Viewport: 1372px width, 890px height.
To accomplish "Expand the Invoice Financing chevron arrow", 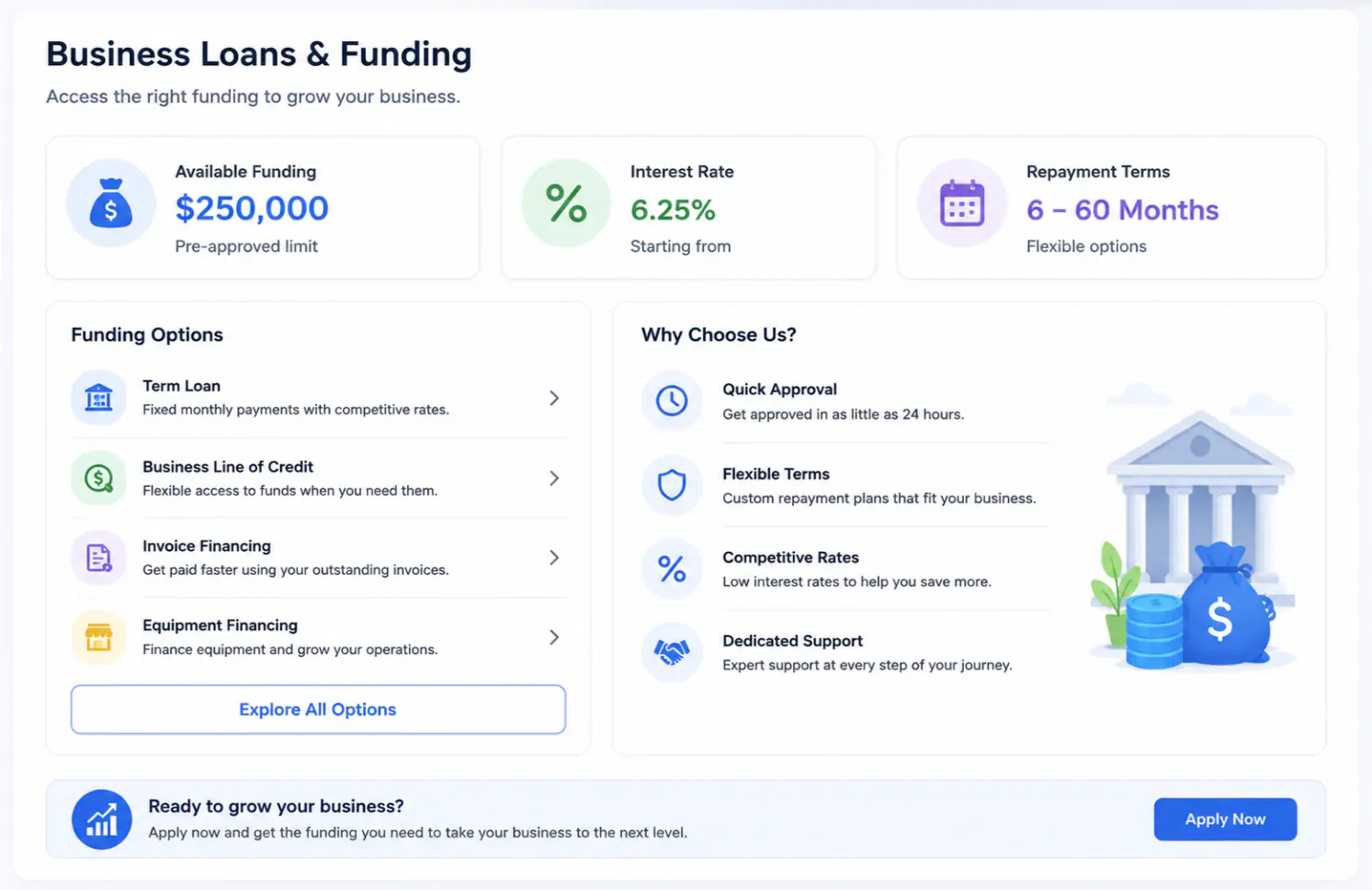I will 554,558.
